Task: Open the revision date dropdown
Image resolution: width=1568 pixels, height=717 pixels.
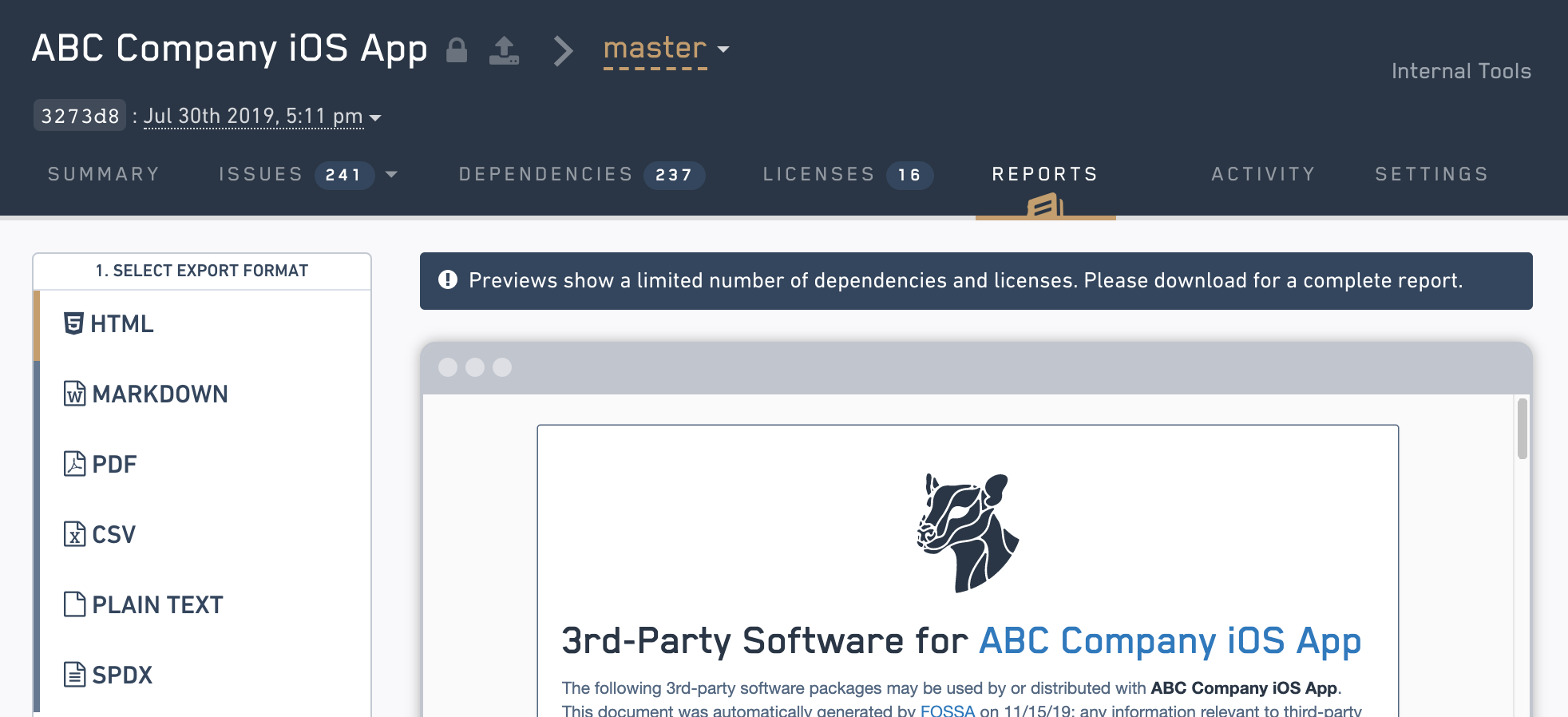Action: click(x=262, y=117)
